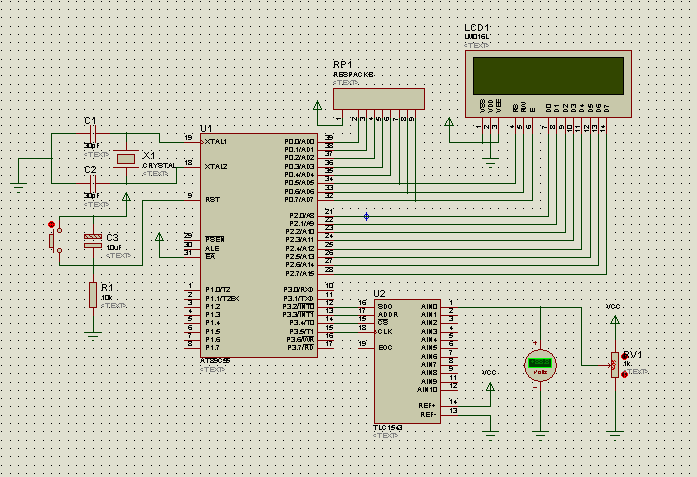Click the DC voltmeter instrument
Image resolution: width=697 pixels, height=477 pixels.
pos(541,364)
